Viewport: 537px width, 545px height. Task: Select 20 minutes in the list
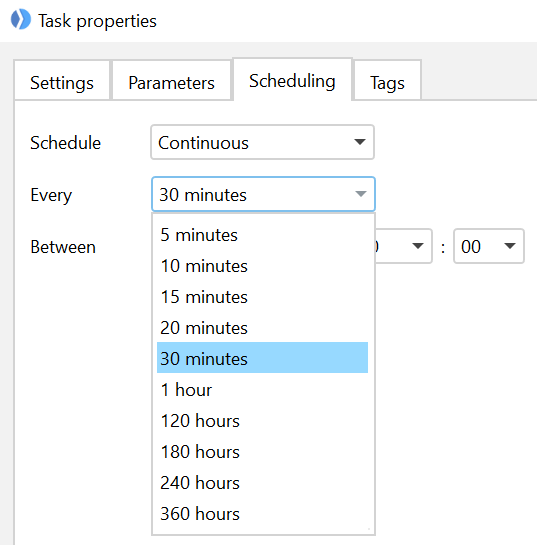262,328
